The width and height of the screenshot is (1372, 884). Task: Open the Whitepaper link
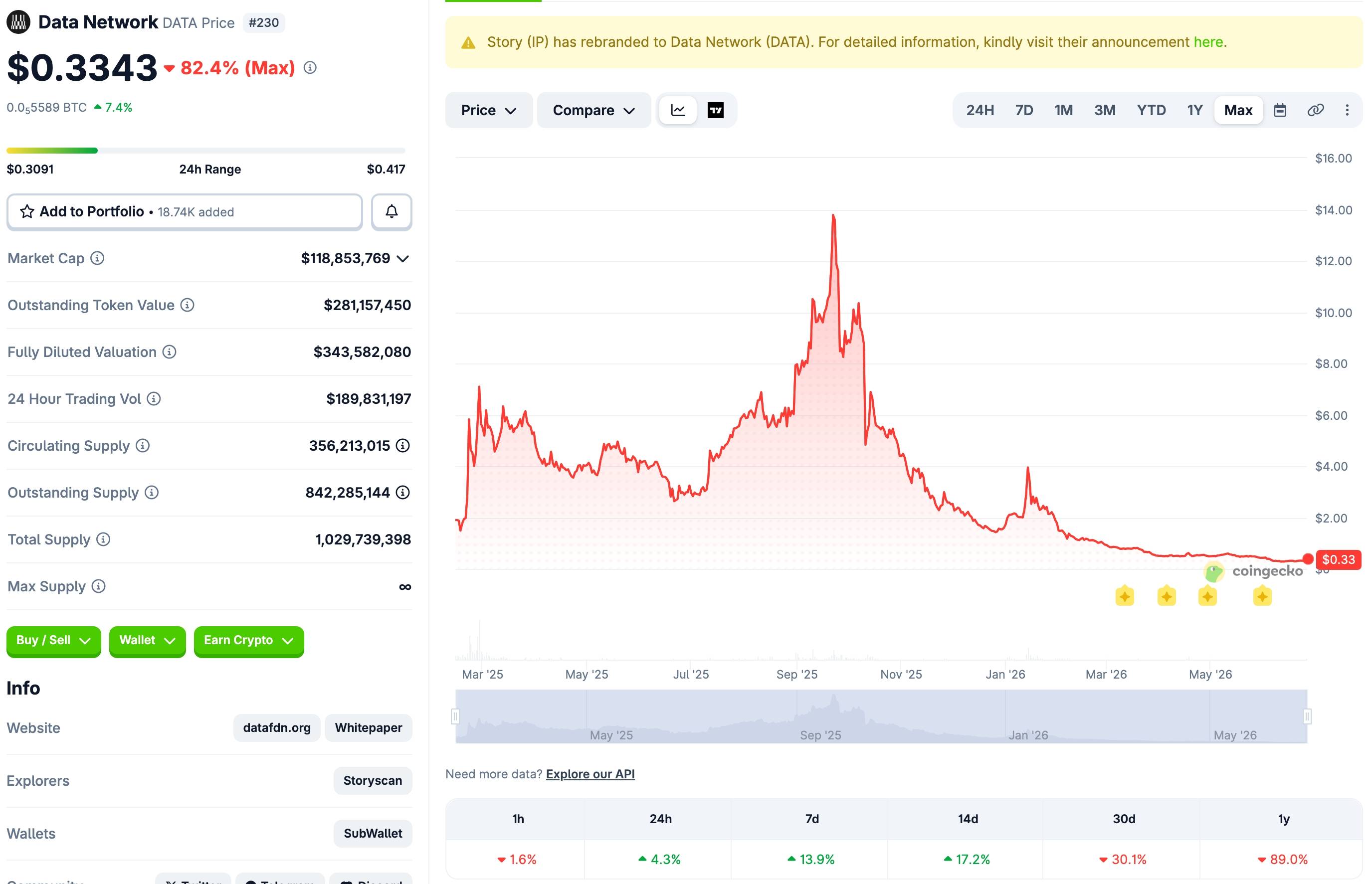pyautogui.click(x=369, y=728)
